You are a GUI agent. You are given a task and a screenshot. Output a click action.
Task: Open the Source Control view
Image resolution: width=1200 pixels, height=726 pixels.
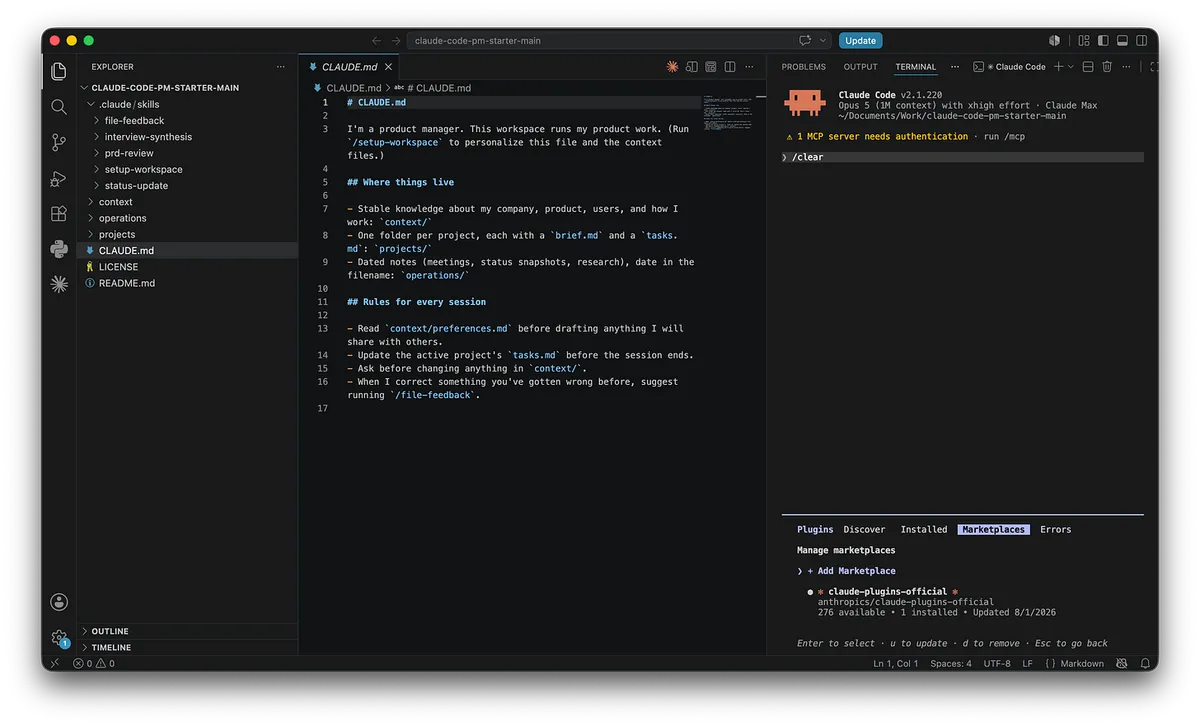(x=59, y=142)
